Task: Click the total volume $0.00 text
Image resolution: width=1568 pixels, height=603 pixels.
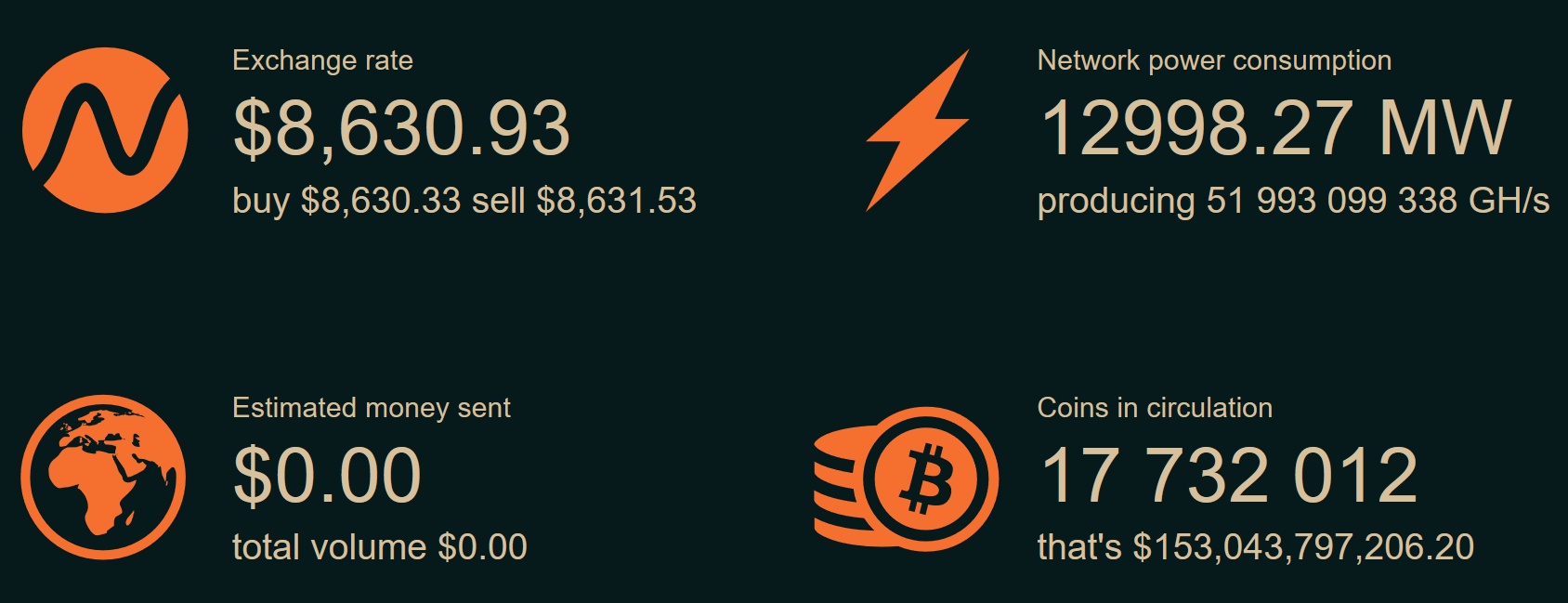Action: 380,547
